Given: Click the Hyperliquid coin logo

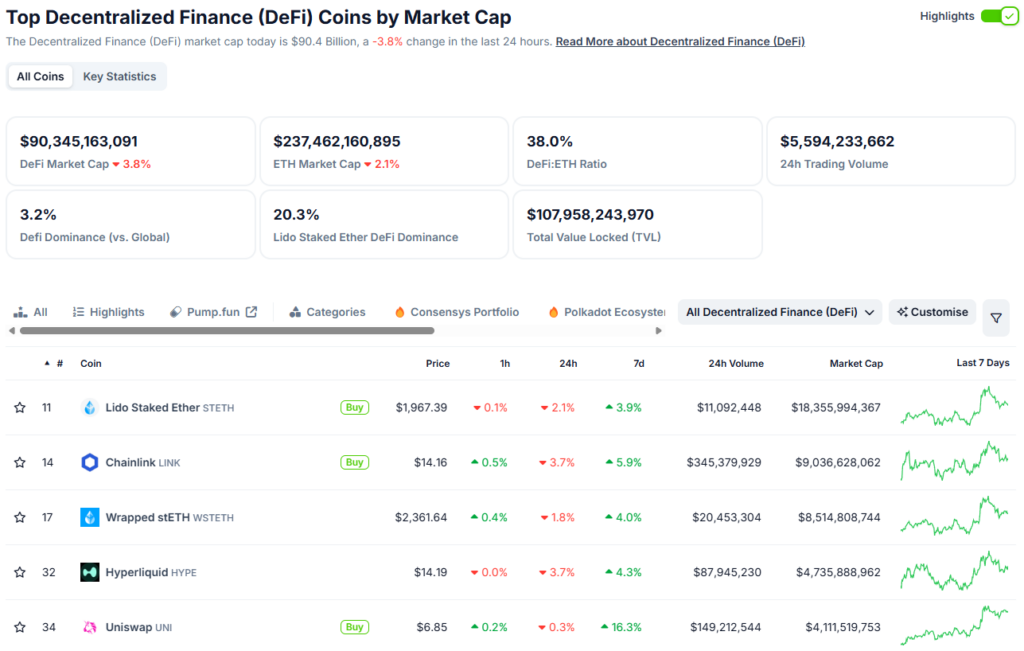Looking at the screenshot, I should [89, 572].
